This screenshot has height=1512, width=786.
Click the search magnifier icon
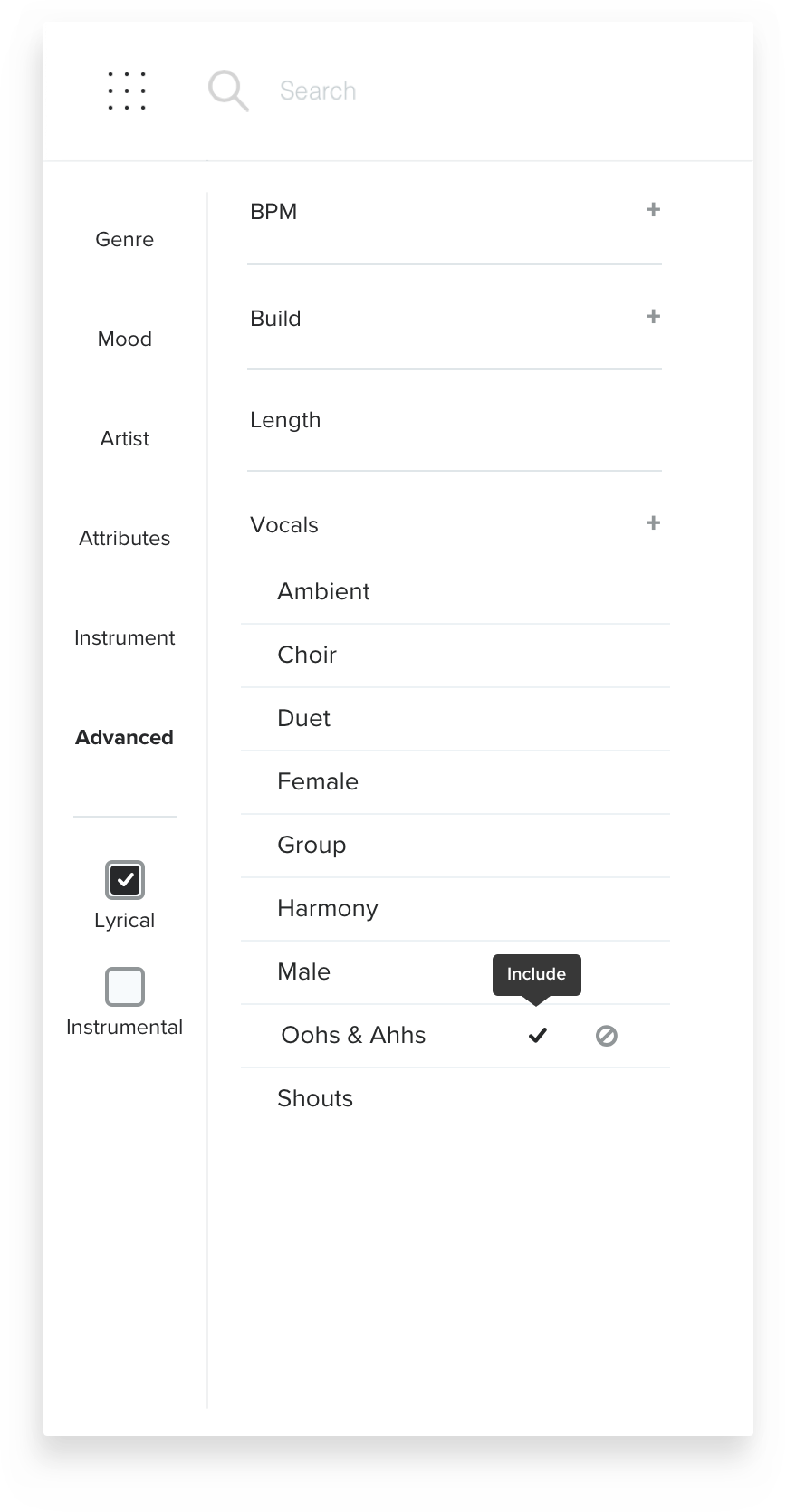click(227, 91)
